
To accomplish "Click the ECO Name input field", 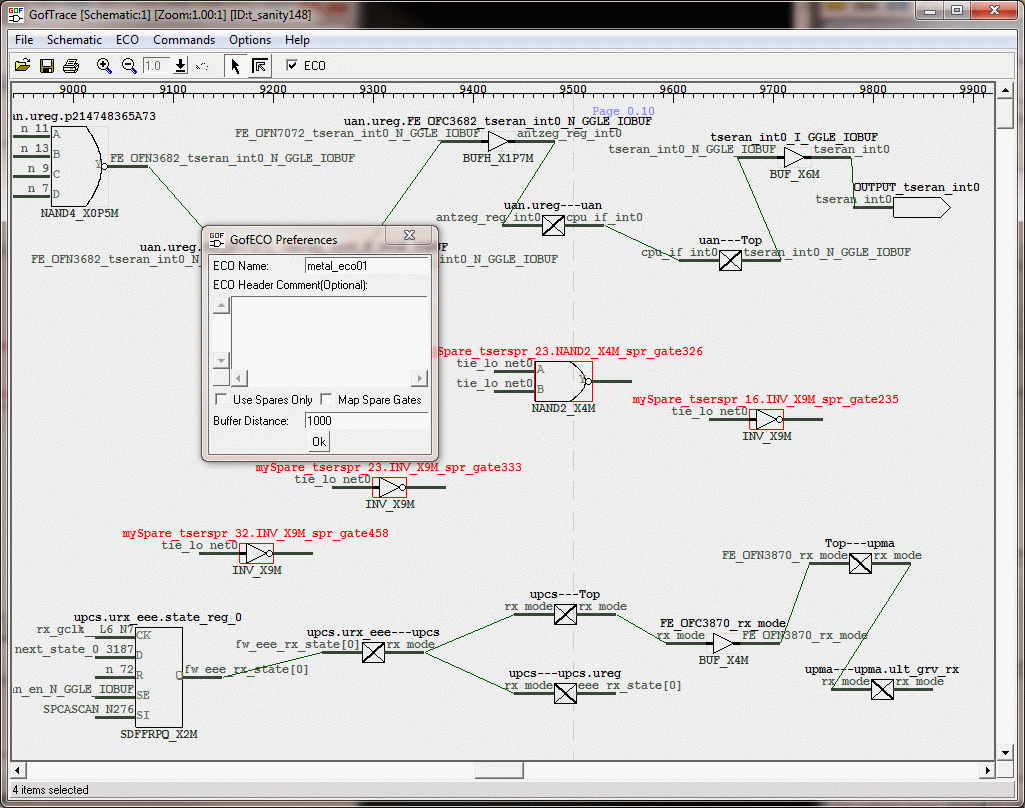I will point(366,266).
